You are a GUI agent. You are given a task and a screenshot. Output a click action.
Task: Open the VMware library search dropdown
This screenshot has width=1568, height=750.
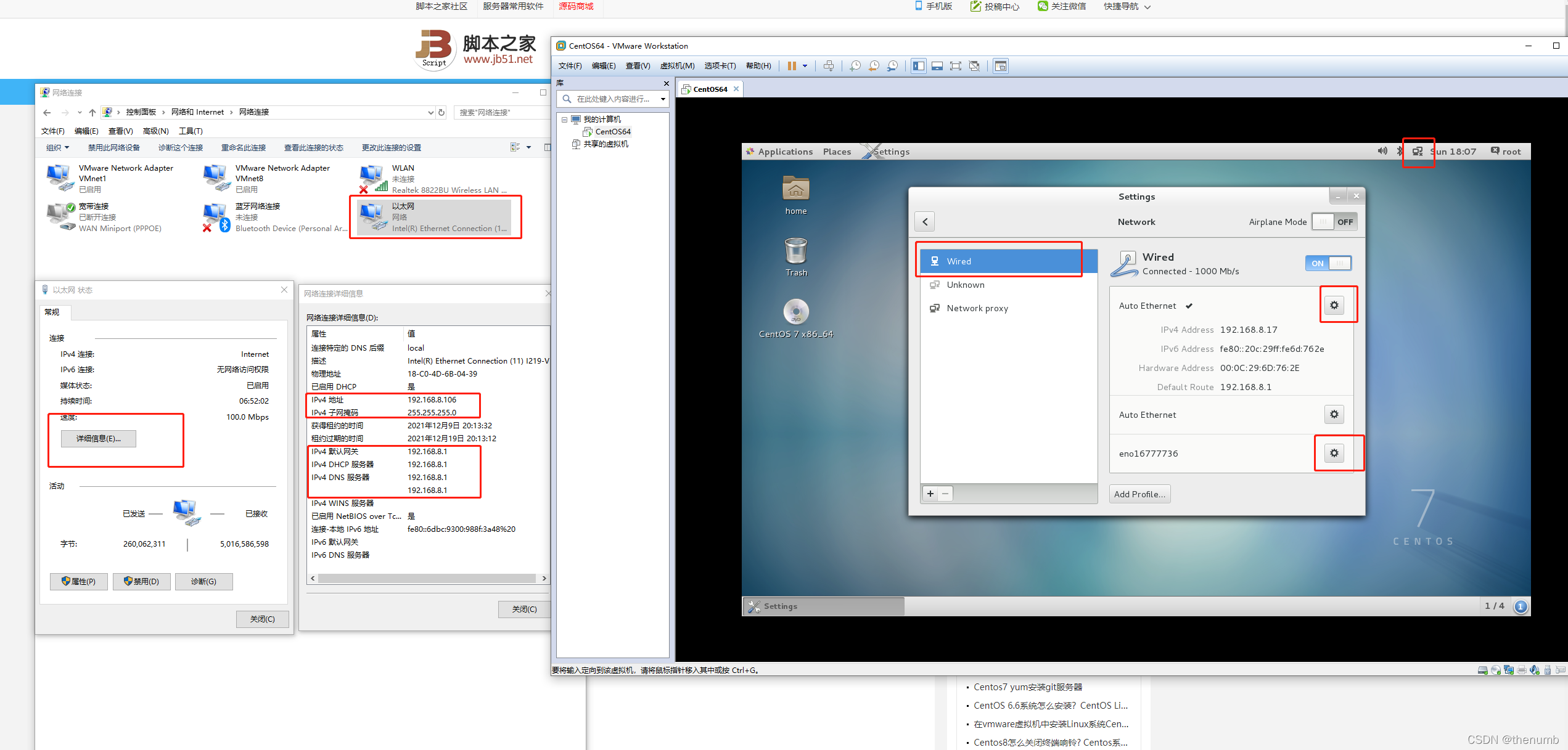click(x=663, y=99)
